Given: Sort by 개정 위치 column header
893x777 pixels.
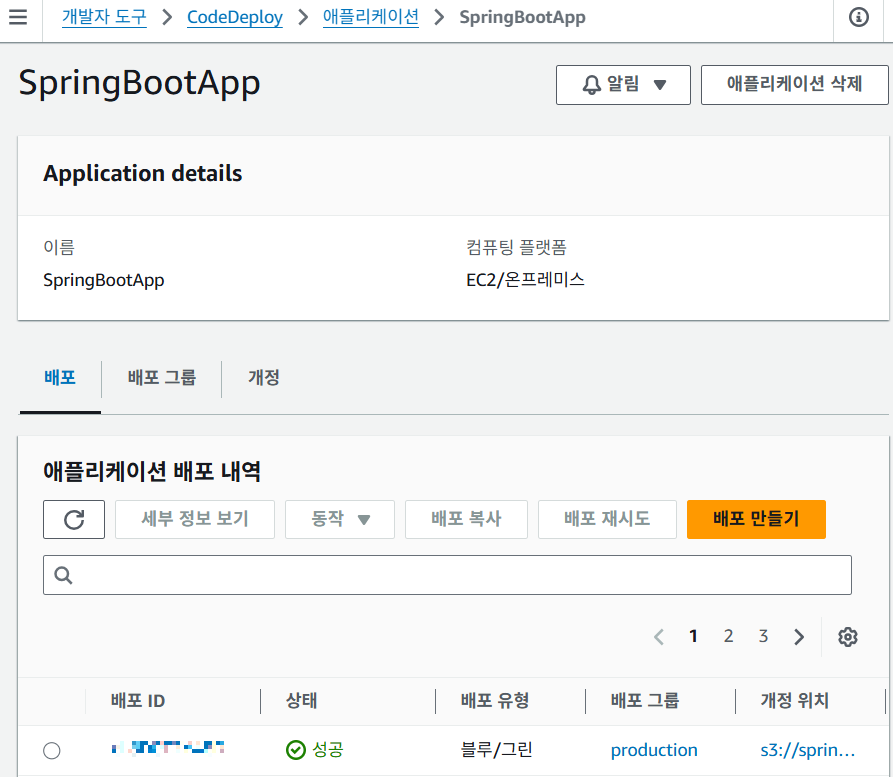Looking at the screenshot, I should coord(794,701).
